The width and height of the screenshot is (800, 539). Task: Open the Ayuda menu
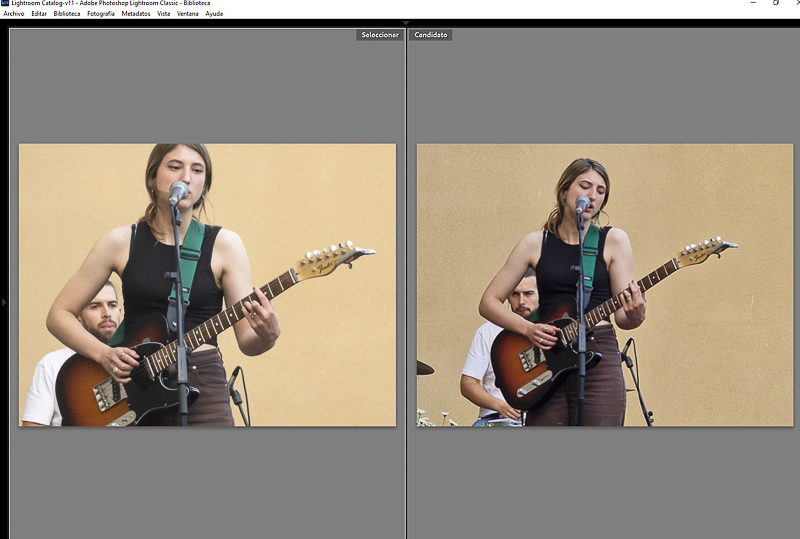coord(214,14)
